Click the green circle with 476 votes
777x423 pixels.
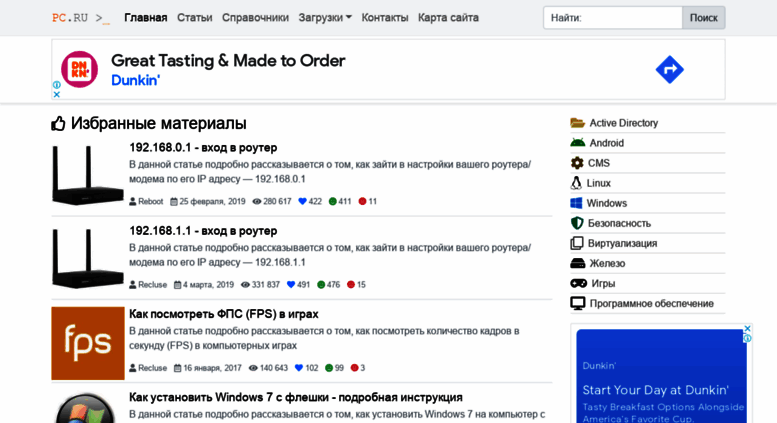321,285
